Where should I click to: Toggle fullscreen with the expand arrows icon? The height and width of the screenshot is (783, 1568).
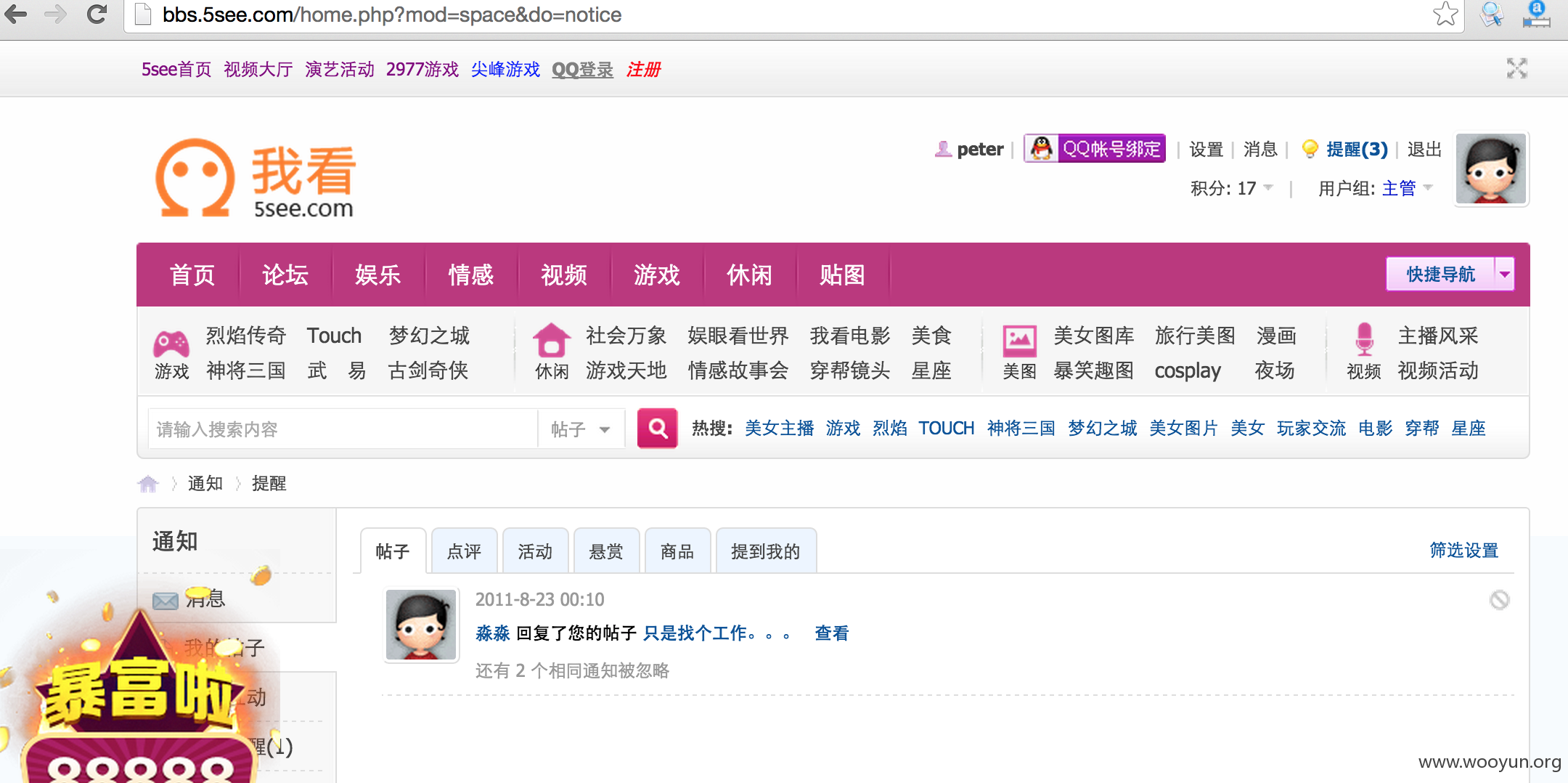[1517, 68]
